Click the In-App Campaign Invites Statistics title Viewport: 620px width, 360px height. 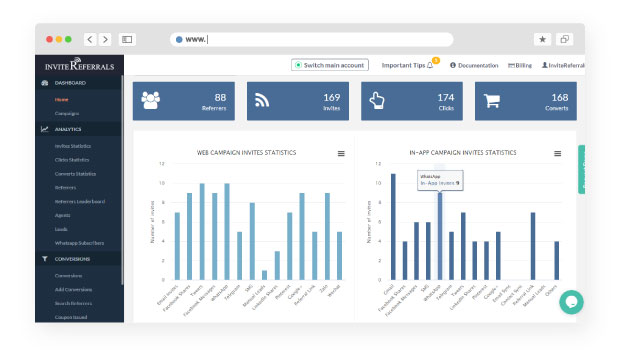click(463, 153)
